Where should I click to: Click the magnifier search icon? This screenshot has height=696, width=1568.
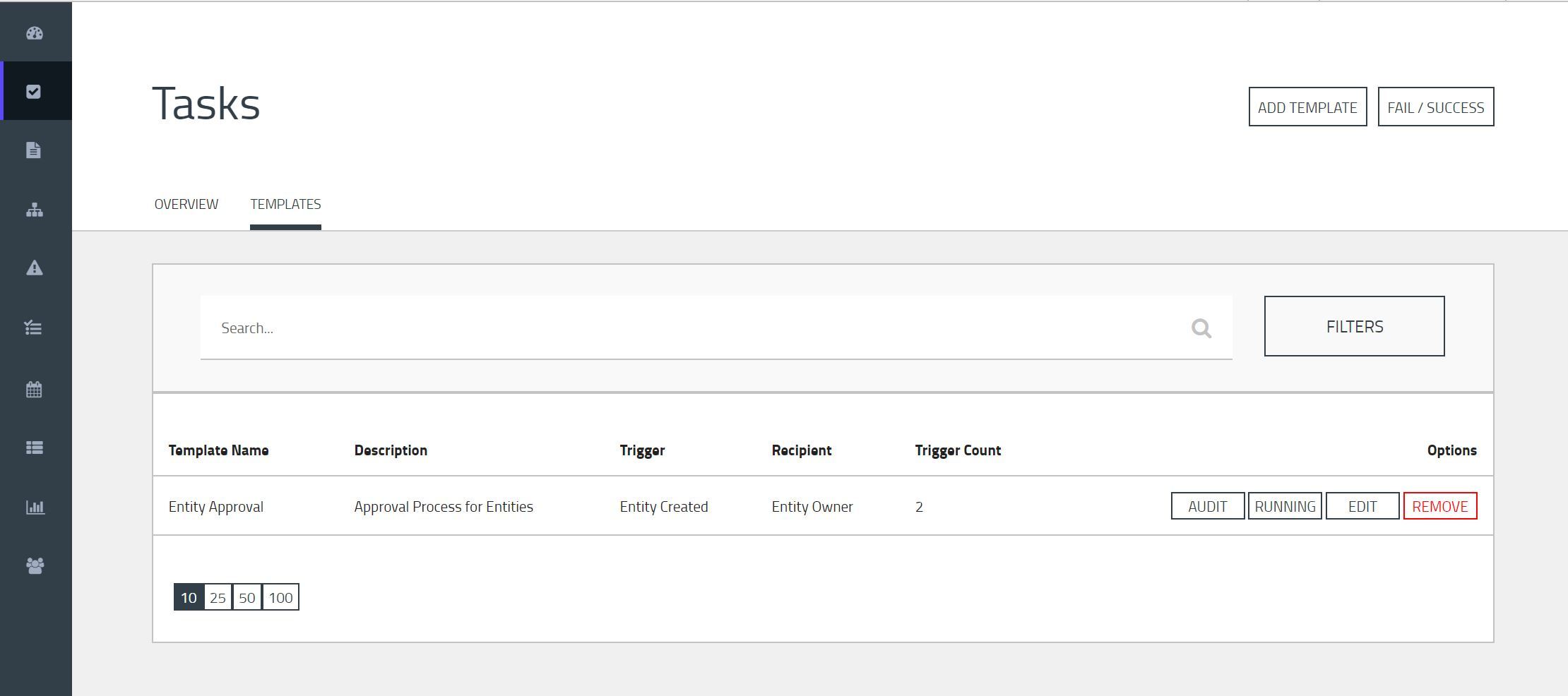1201,328
